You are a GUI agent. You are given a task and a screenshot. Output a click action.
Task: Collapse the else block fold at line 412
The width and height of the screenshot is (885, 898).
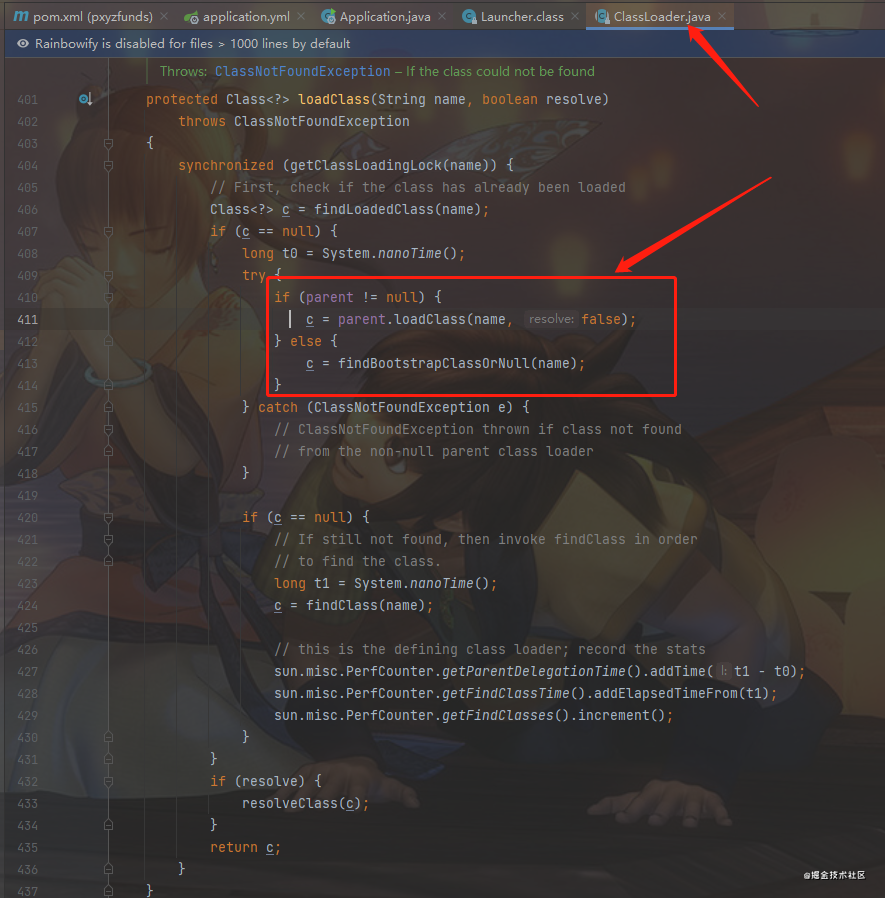108,341
